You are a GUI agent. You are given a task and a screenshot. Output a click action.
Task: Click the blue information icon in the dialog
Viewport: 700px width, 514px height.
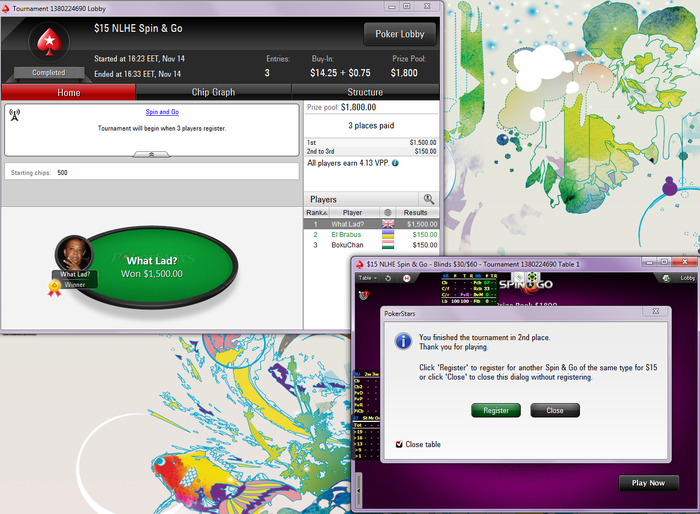404,341
